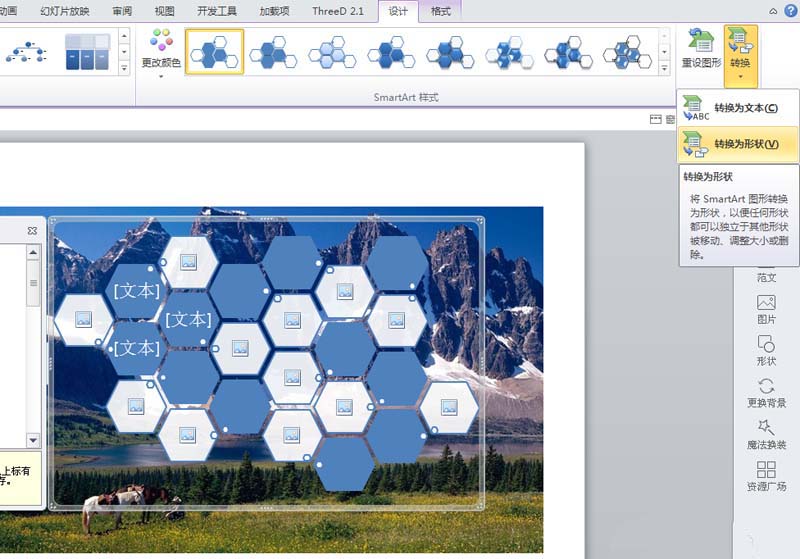Click picture placeholder right of middle [文本]
This screenshot has height=559, width=800.
tap(240, 349)
